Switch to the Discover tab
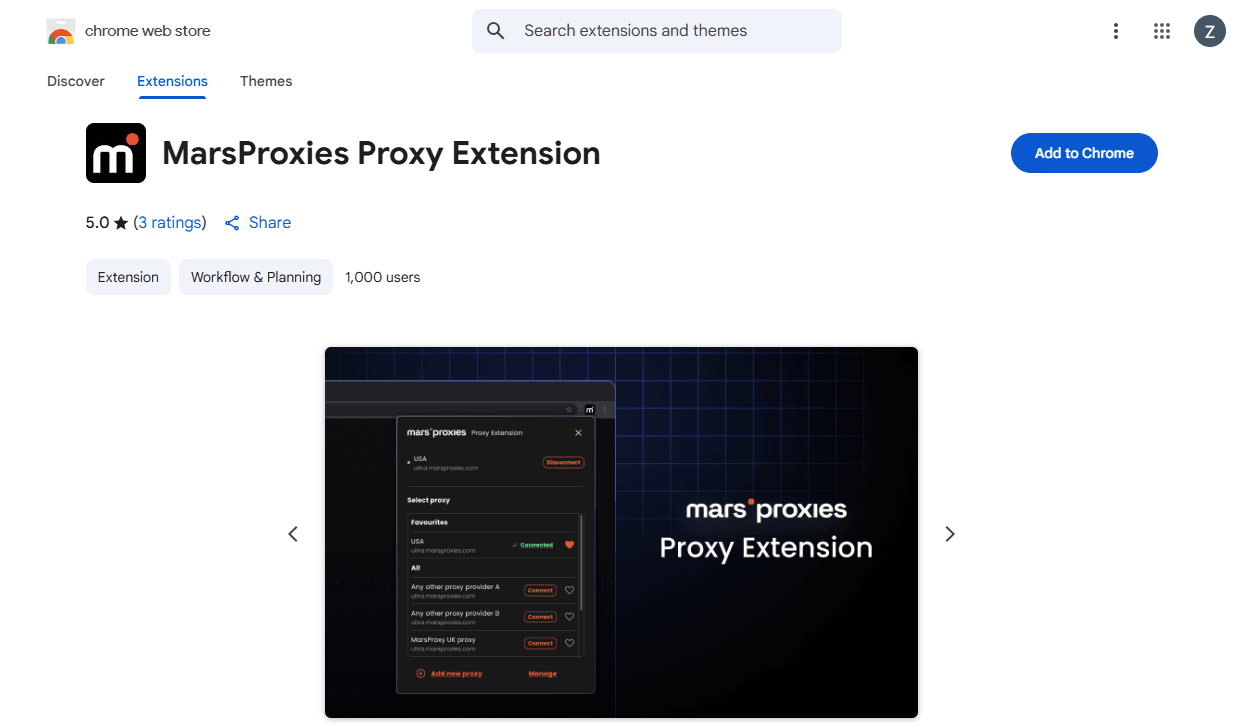 click(x=76, y=81)
